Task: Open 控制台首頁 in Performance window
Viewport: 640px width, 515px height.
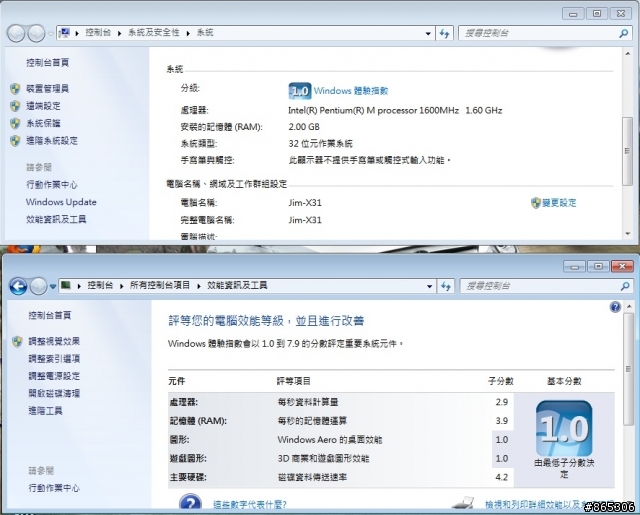Action: pos(50,315)
